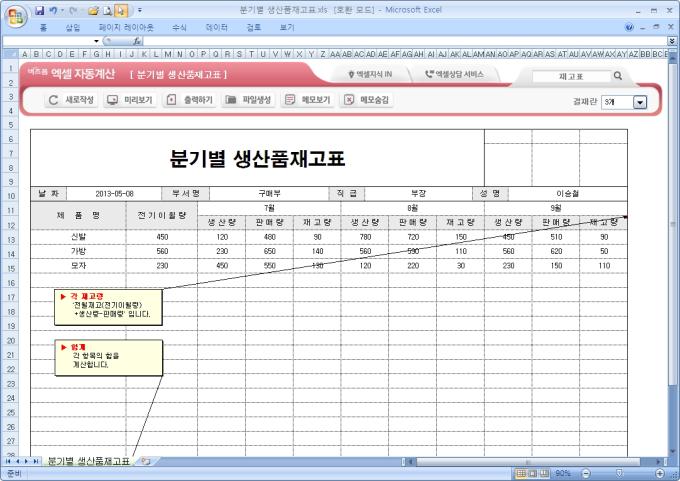Viewport: 680px width, 481px height.
Task: Click the magnifier search icon
Action: click(618, 76)
